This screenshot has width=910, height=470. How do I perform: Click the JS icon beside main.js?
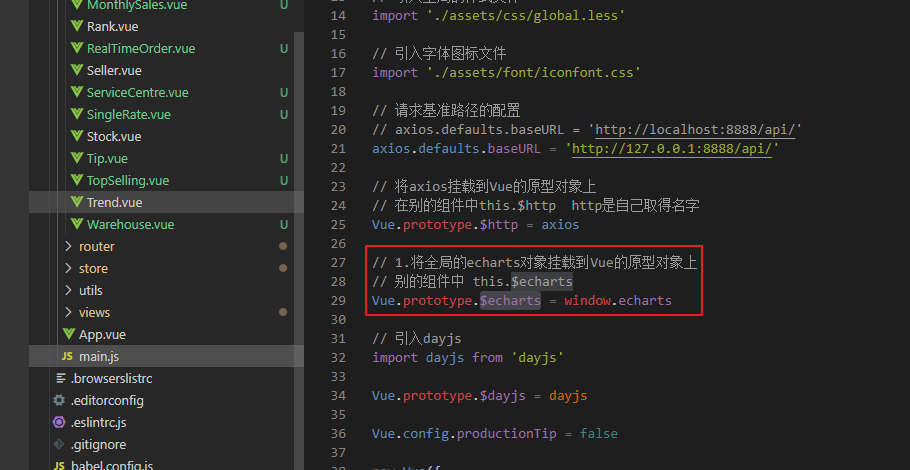point(67,356)
